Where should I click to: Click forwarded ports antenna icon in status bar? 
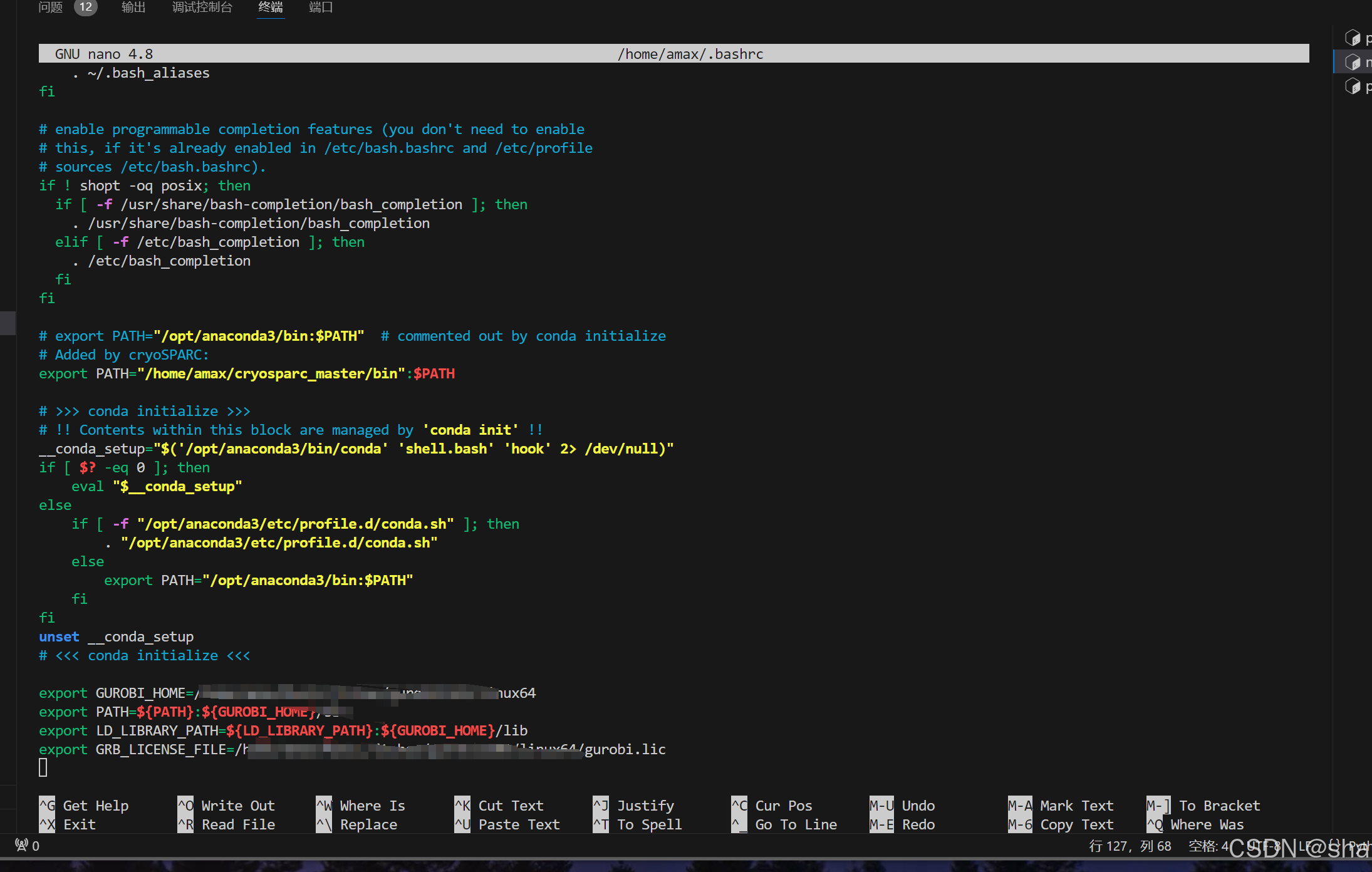22,846
